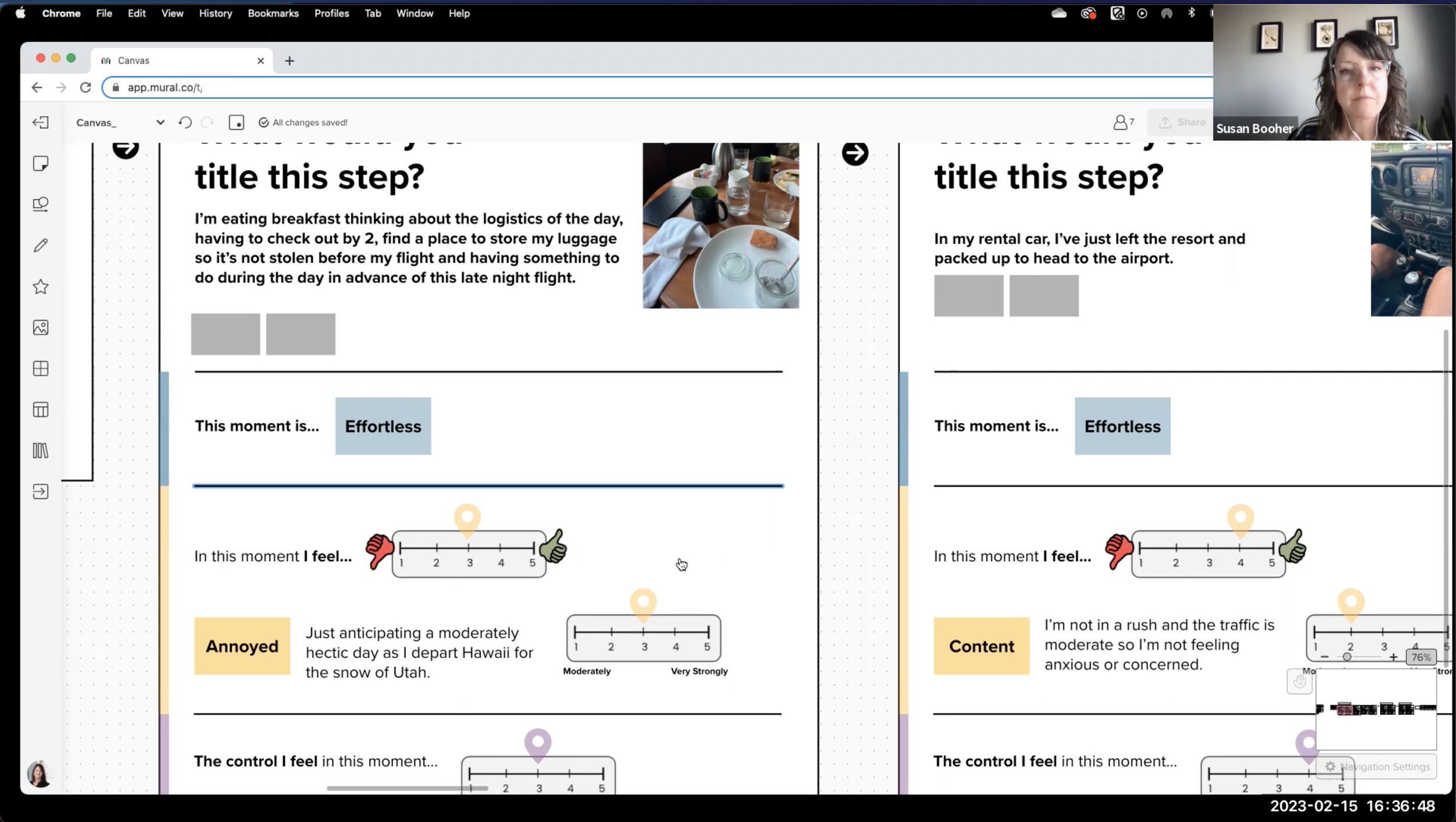Select the pencil draw tool
Image resolution: width=1456 pixels, height=822 pixels.
click(41, 245)
